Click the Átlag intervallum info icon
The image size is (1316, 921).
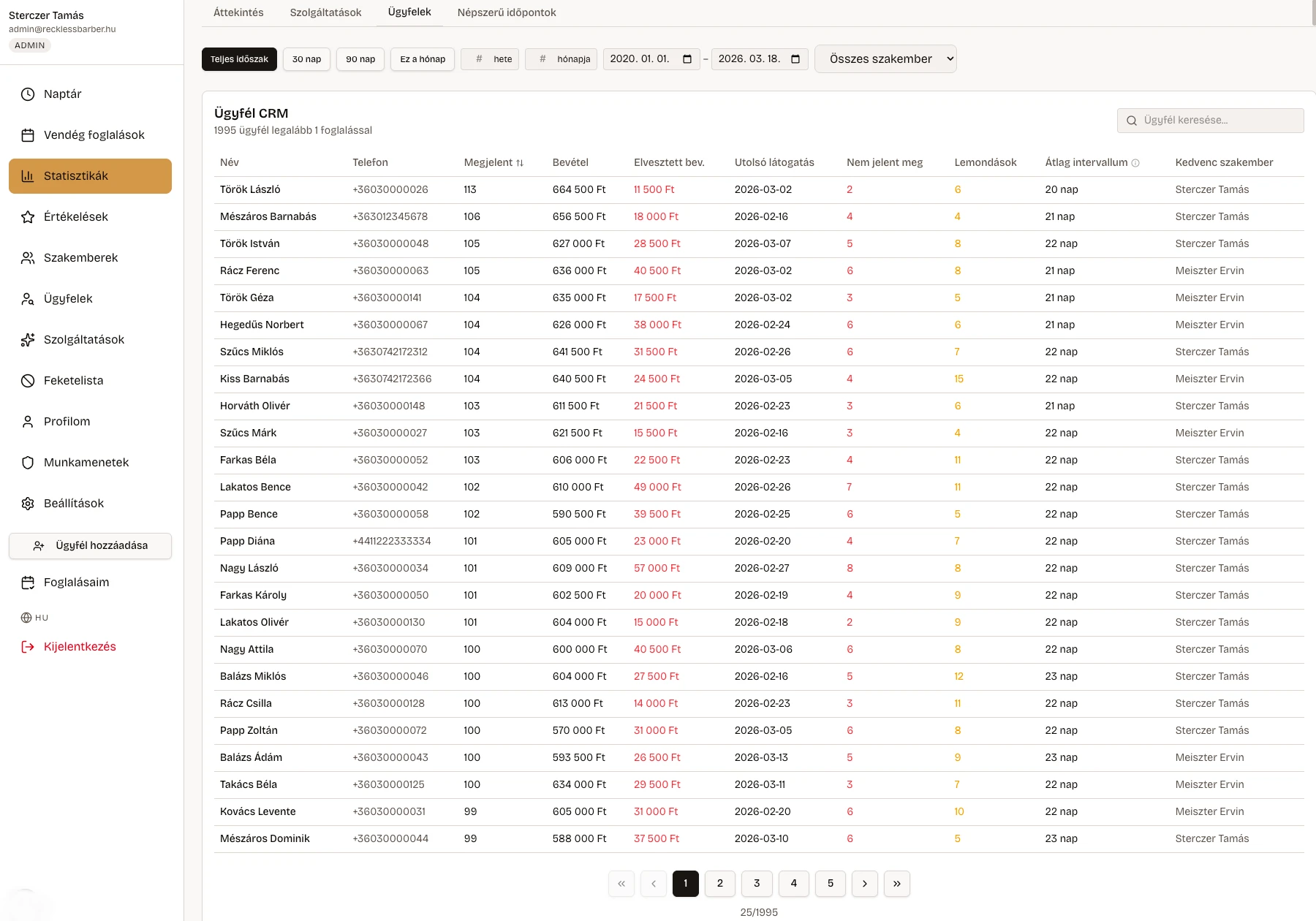point(1135,163)
